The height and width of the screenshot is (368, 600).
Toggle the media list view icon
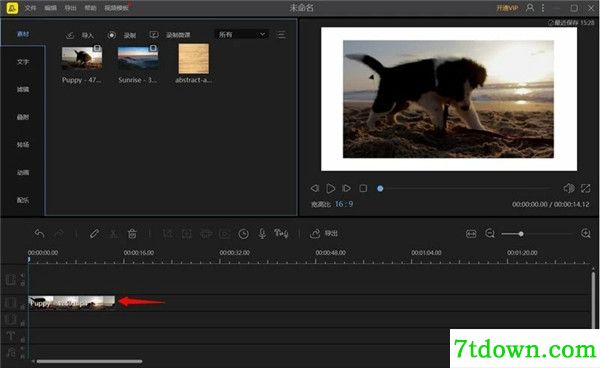[281, 35]
